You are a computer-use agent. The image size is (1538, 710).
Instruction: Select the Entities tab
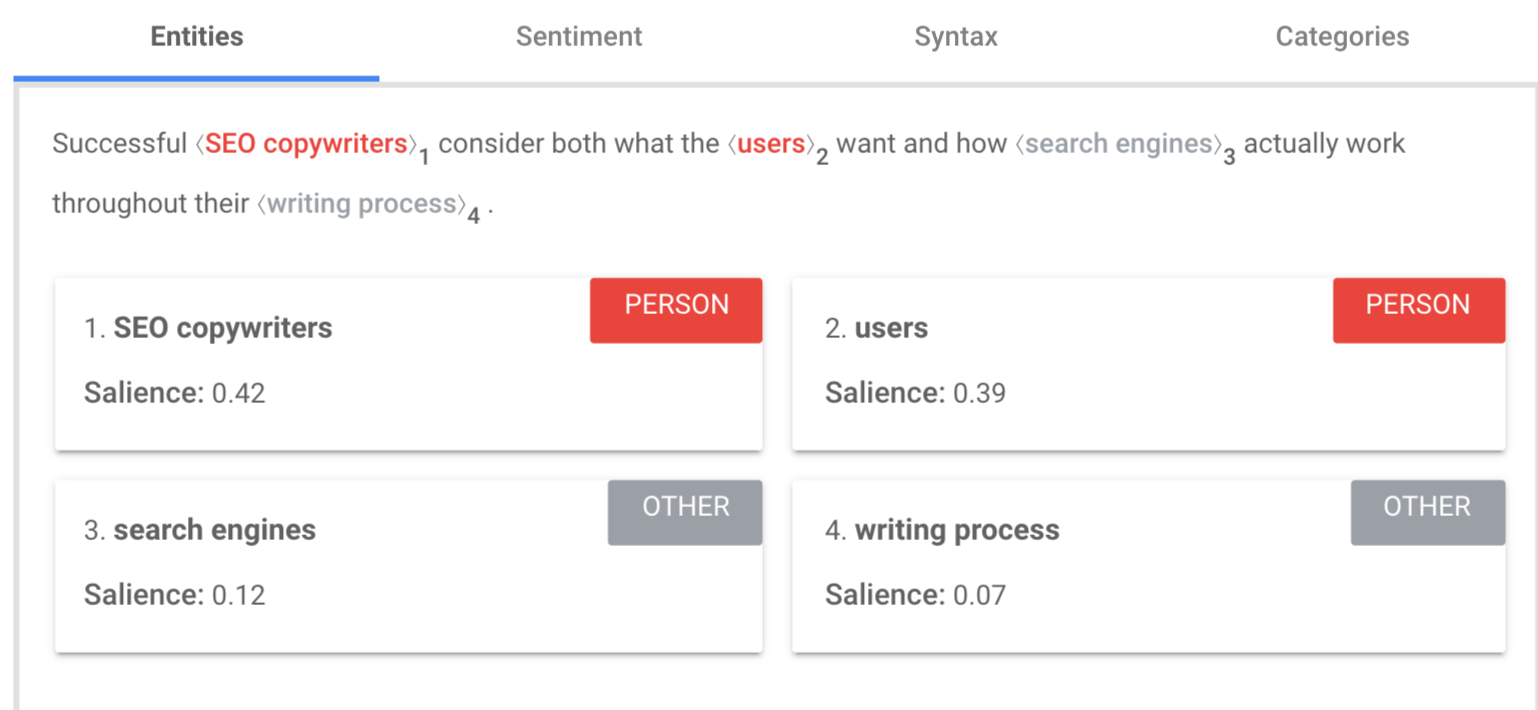pos(196,36)
